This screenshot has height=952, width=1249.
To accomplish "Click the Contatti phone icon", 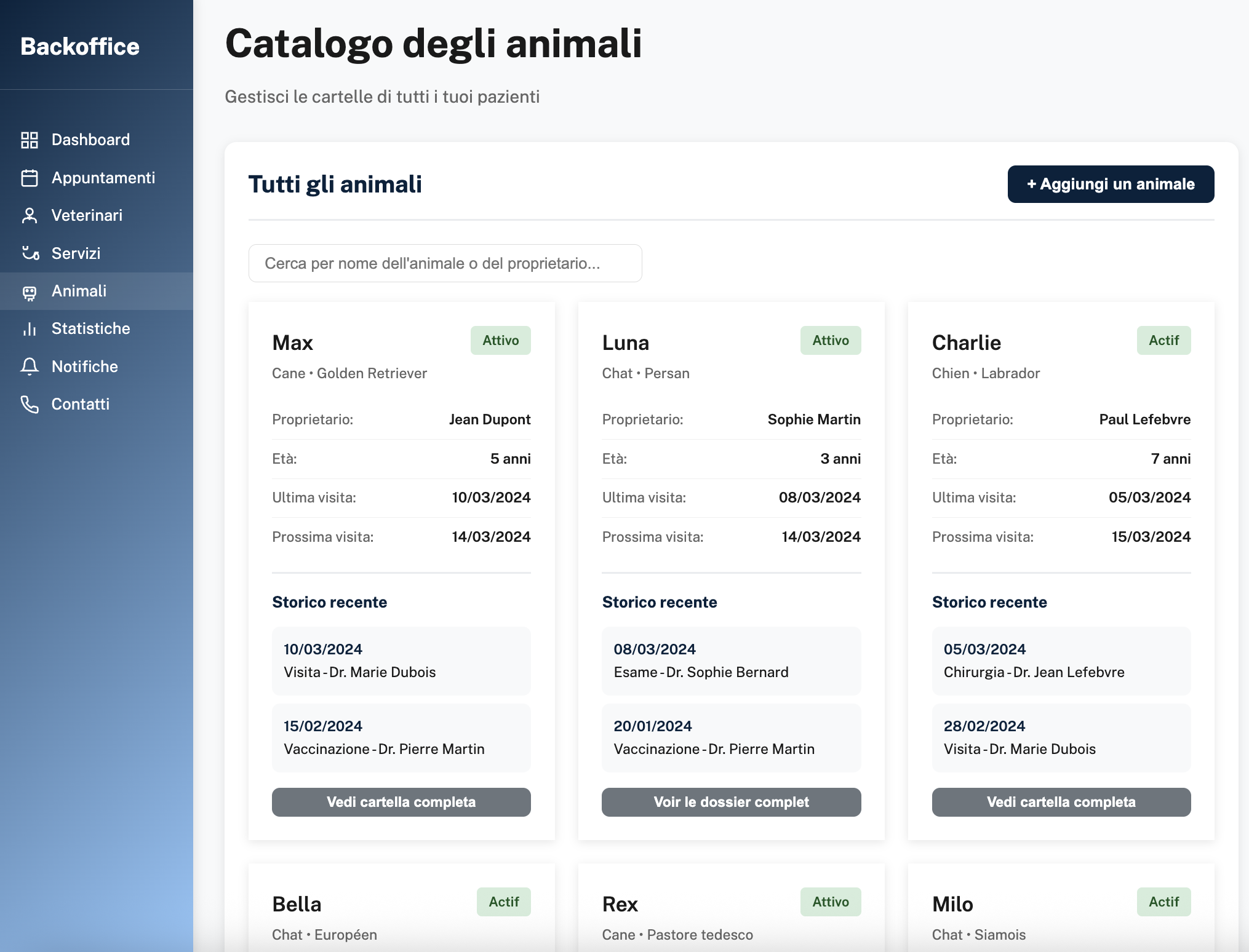I will (x=30, y=404).
